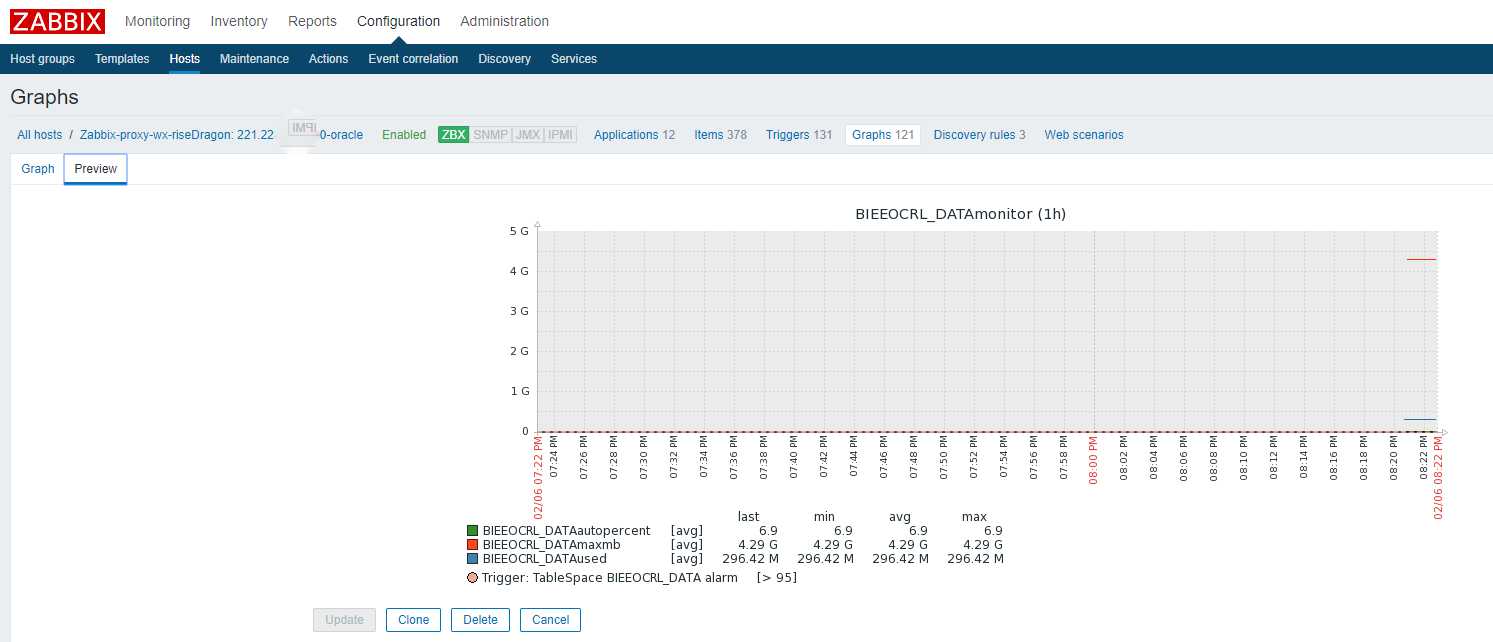Click the green BIEEOCRL_DATAautopercent legend swatch
This screenshot has width=1493, height=642.
(472, 531)
